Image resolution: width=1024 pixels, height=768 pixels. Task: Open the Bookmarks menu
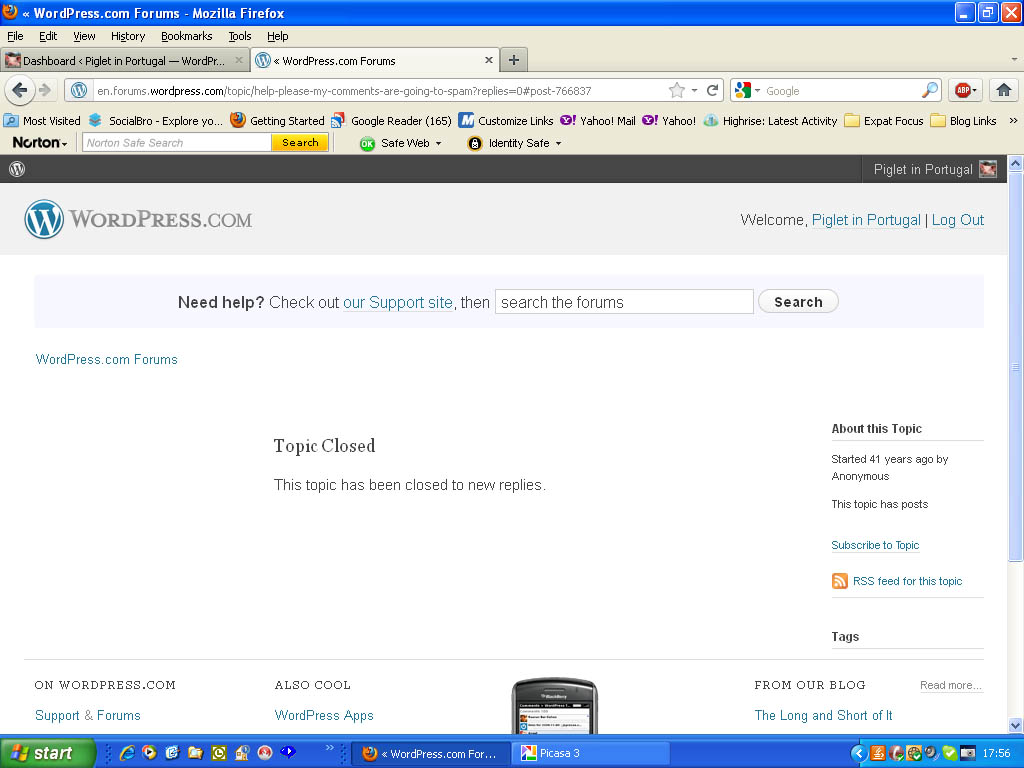click(186, 36)
